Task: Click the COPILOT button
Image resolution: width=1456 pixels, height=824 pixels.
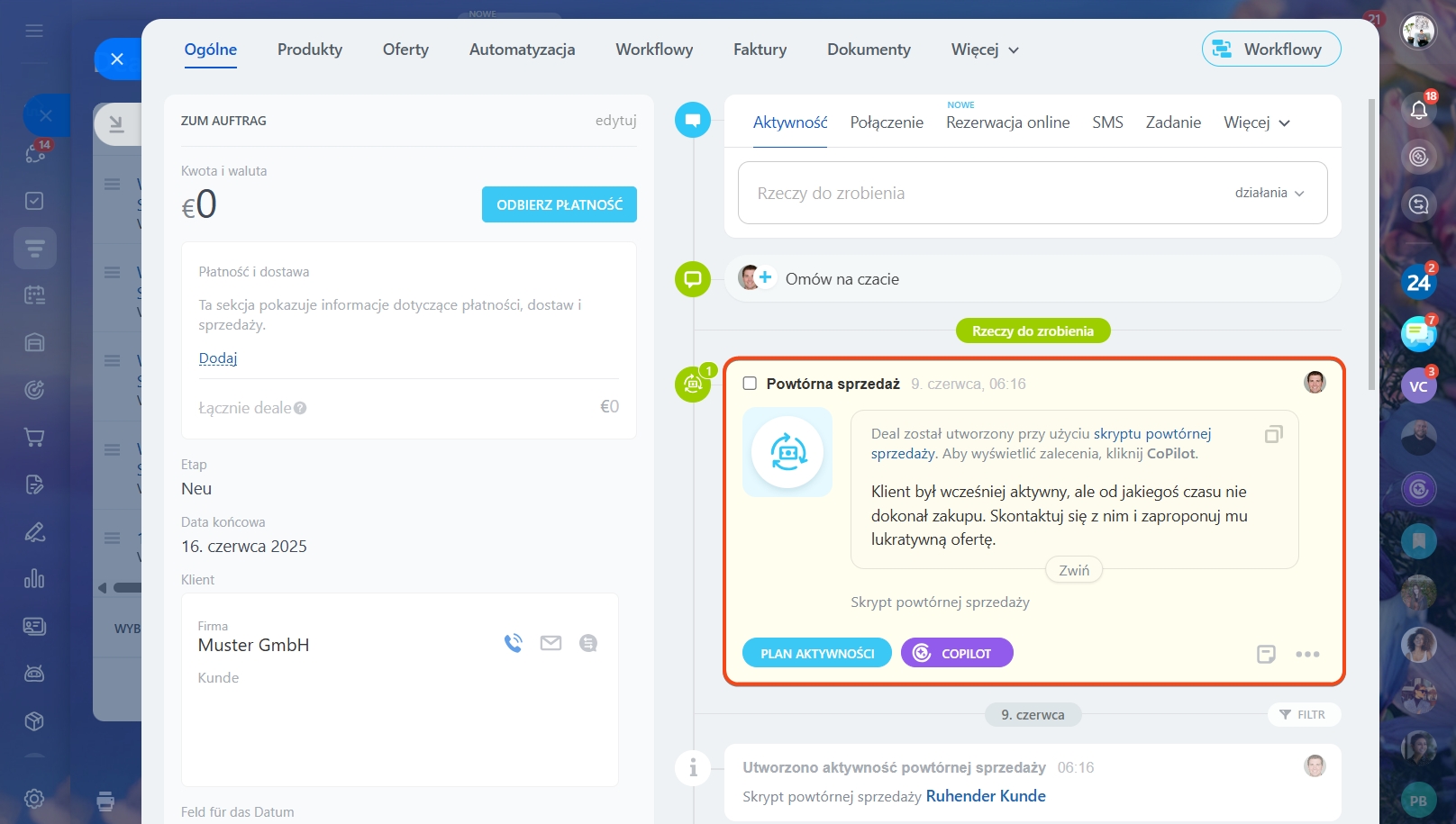Action: [957, 653]
